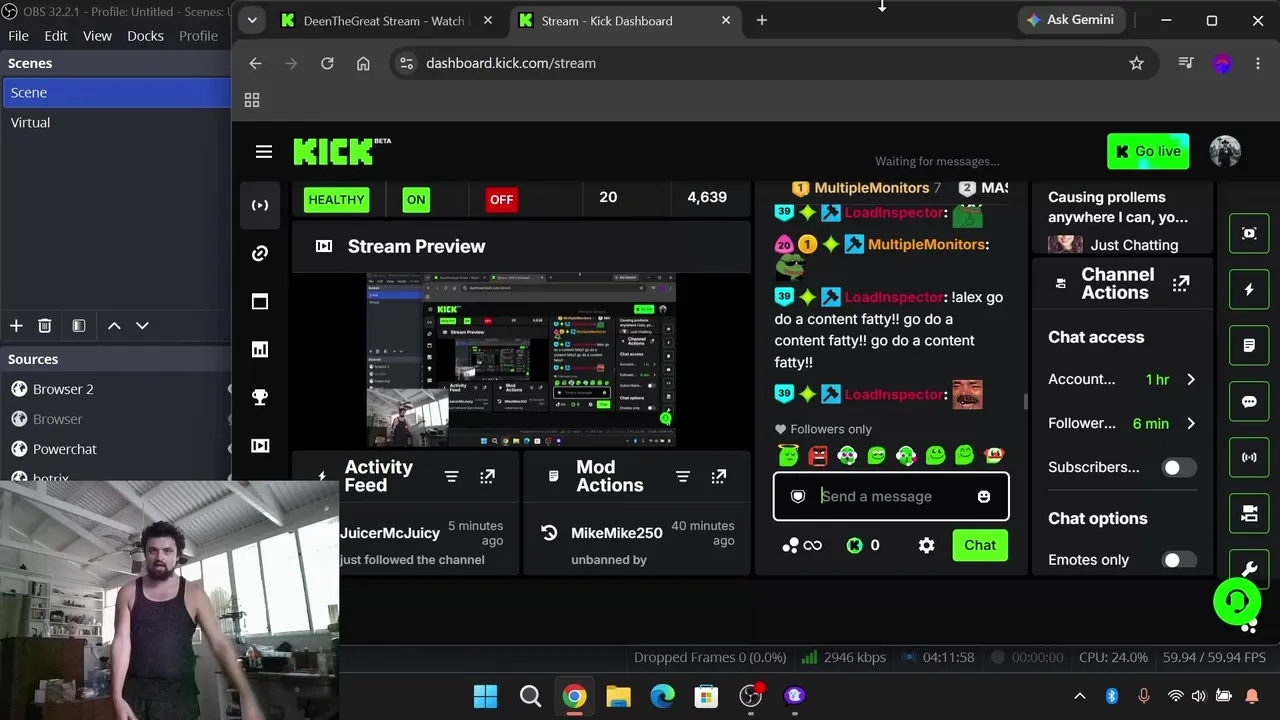Screen dimensions: 1280x720
Task: Open the Stream page in the Kick sidebar
Action: (x=260, y=205)
